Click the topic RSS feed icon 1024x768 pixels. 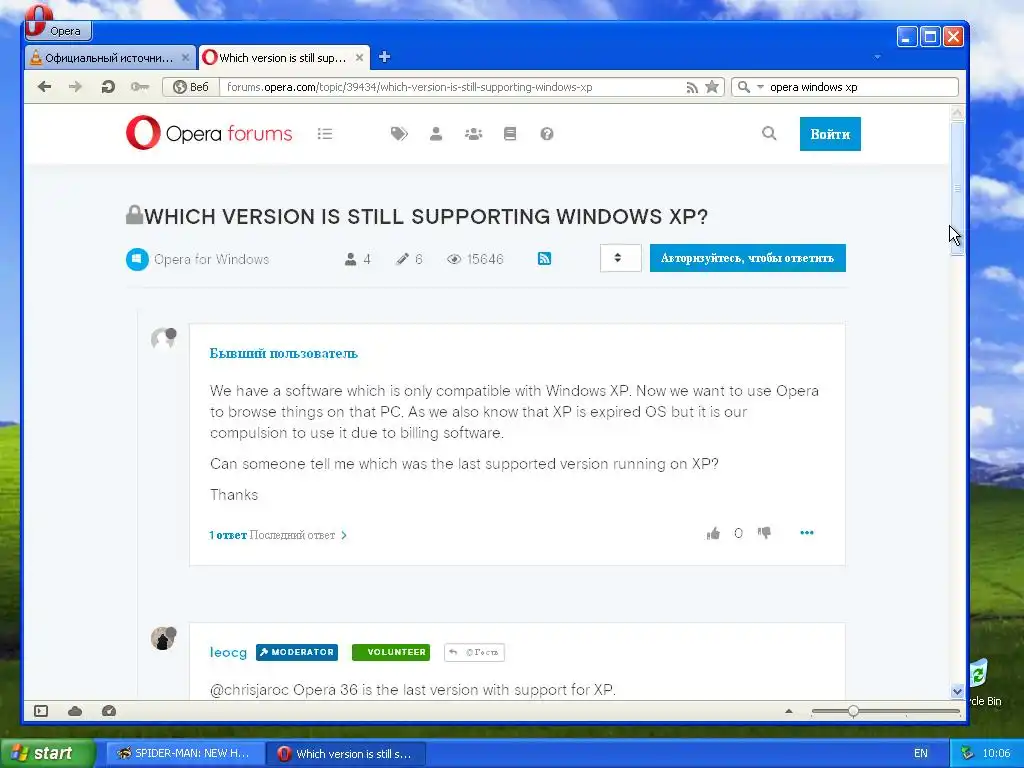pos(544,259)
